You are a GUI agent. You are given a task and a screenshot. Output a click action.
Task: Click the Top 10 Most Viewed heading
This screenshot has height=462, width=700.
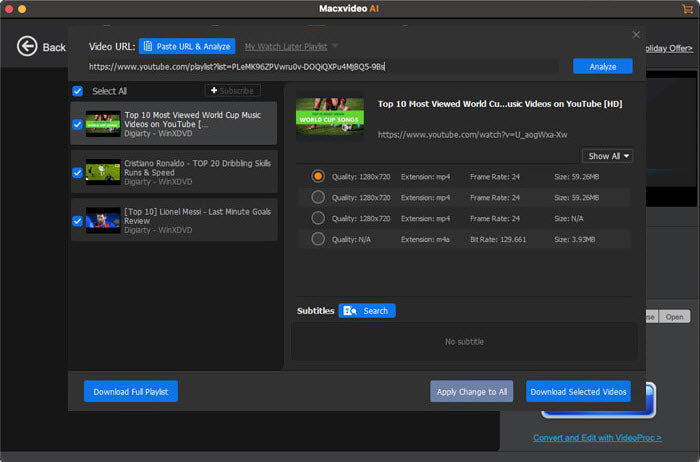click(x=500, y=104)
